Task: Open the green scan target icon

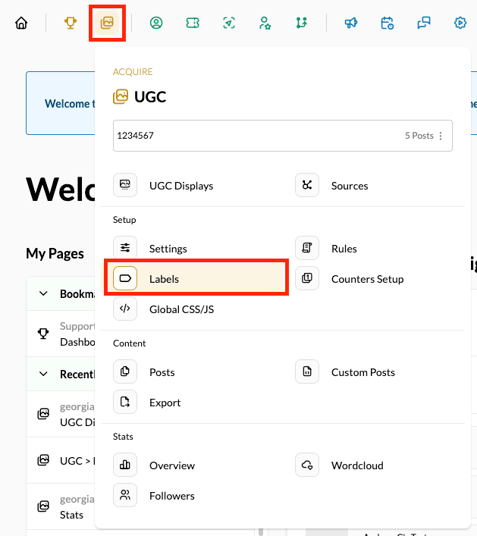Action: pos(229,23)
